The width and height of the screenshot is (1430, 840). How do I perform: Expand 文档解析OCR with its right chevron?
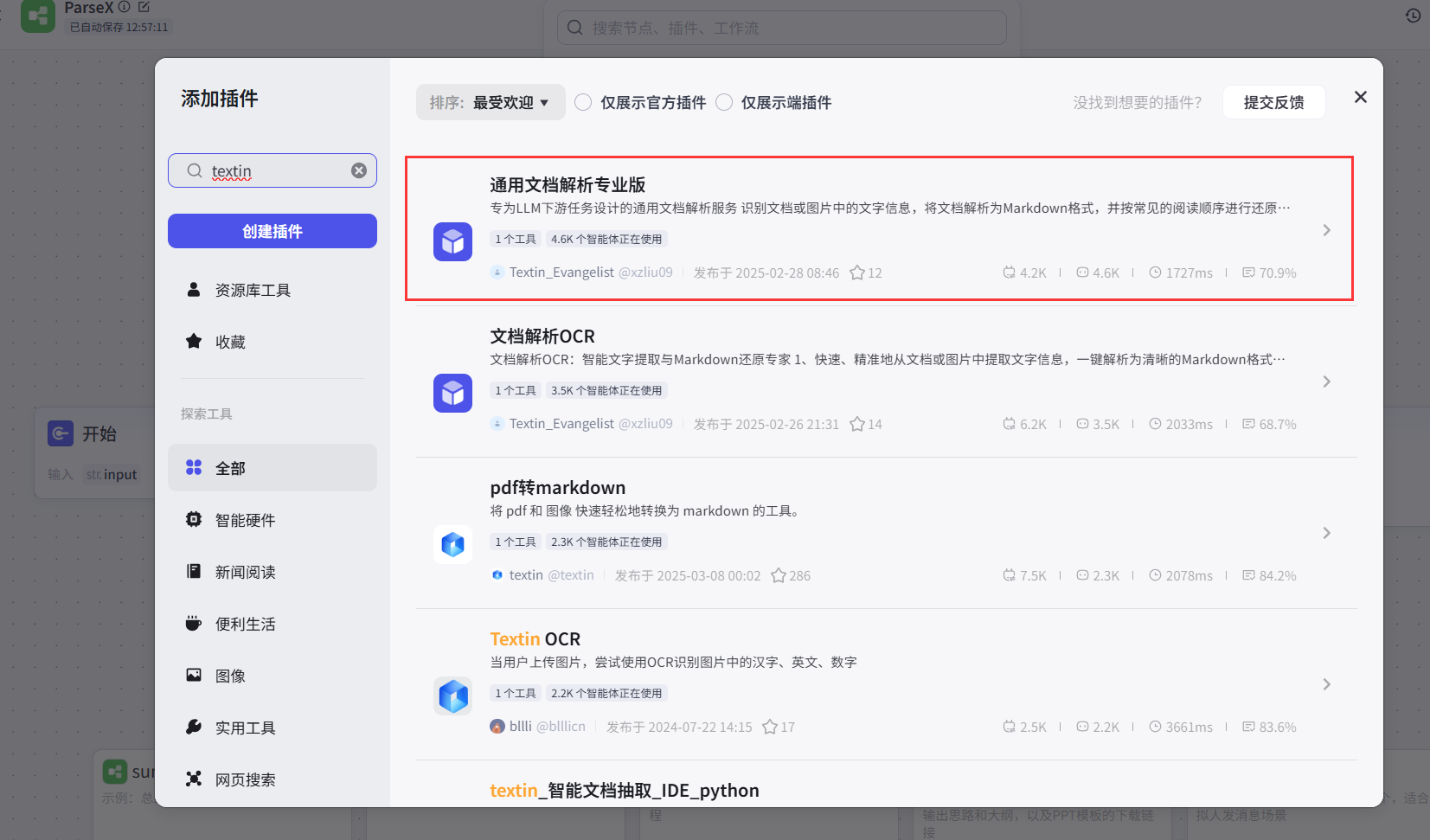pyautogui.click(x=1326, y=382)
